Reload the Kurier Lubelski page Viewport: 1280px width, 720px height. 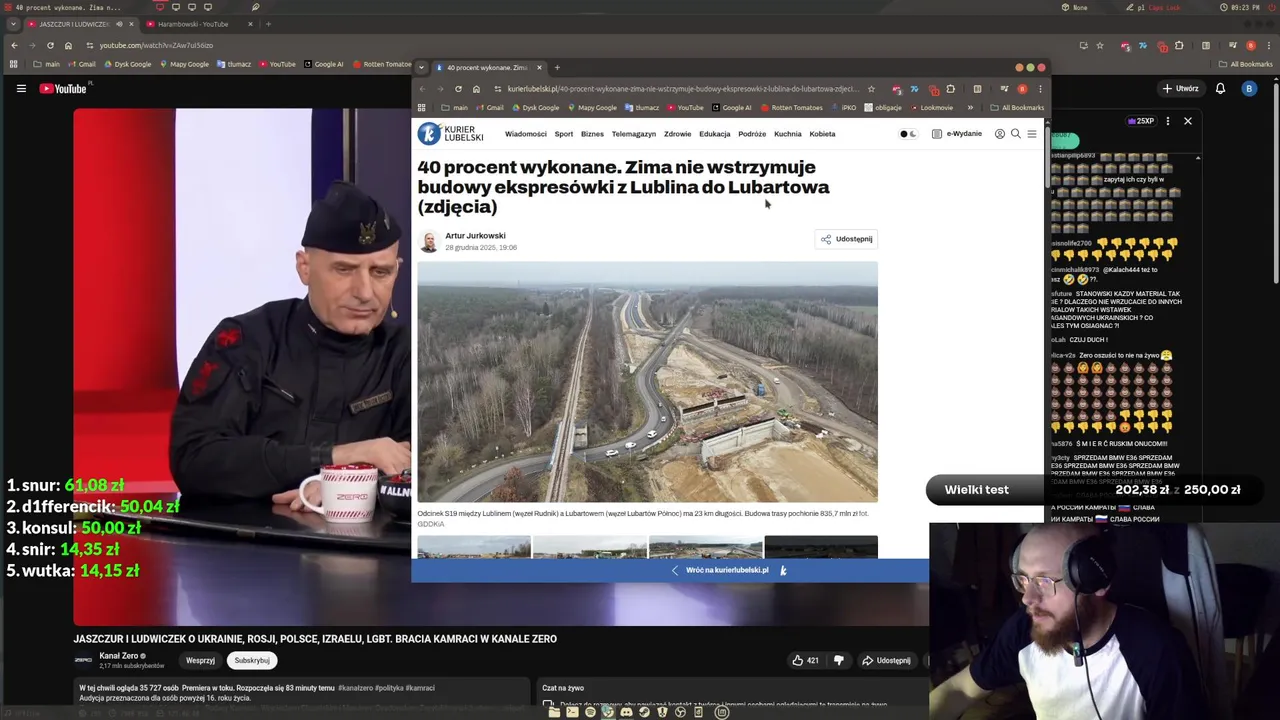coord(458,89)
